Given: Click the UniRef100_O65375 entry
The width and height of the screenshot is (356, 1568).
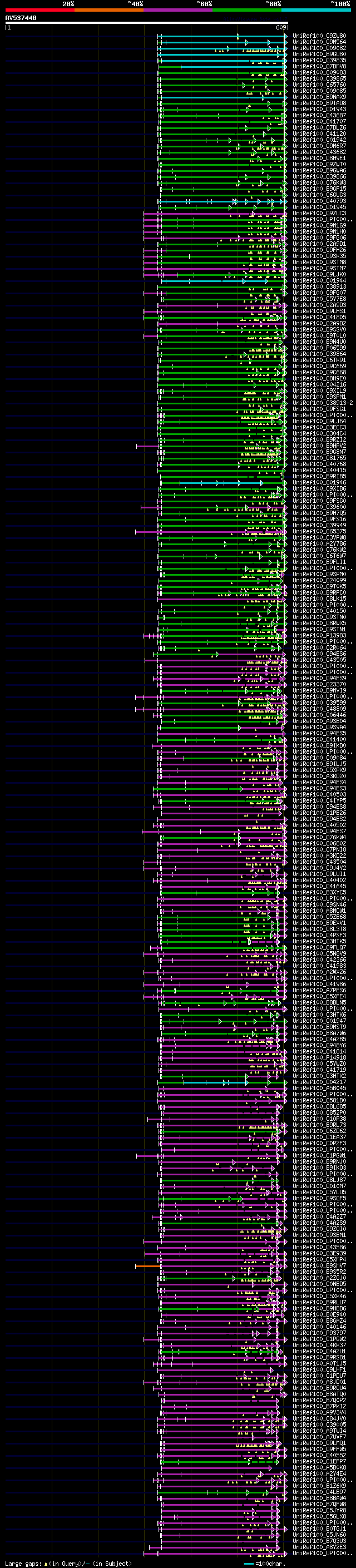Looking at the screenshot, I should pos(319,532).
